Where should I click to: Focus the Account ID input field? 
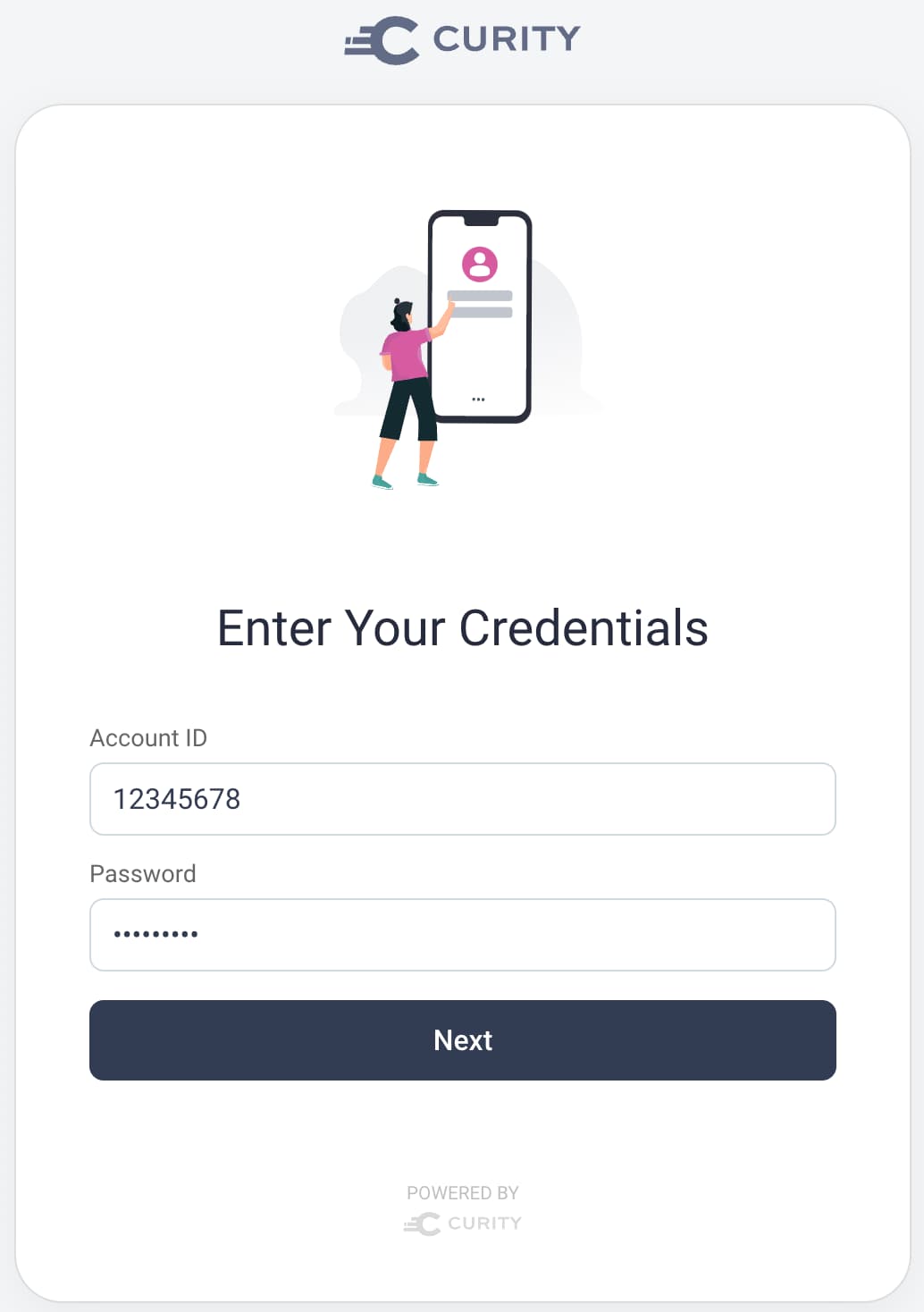(463, 799)
